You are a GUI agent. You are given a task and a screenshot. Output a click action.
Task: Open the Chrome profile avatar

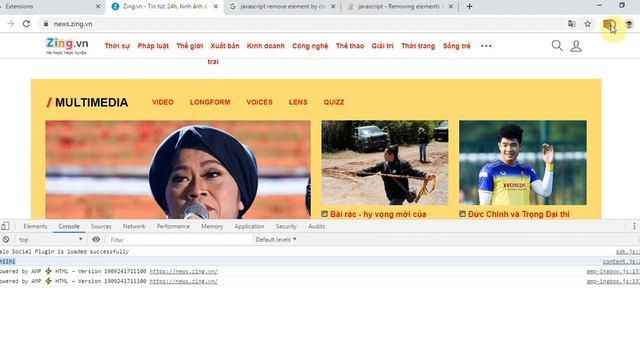[629, 24]
